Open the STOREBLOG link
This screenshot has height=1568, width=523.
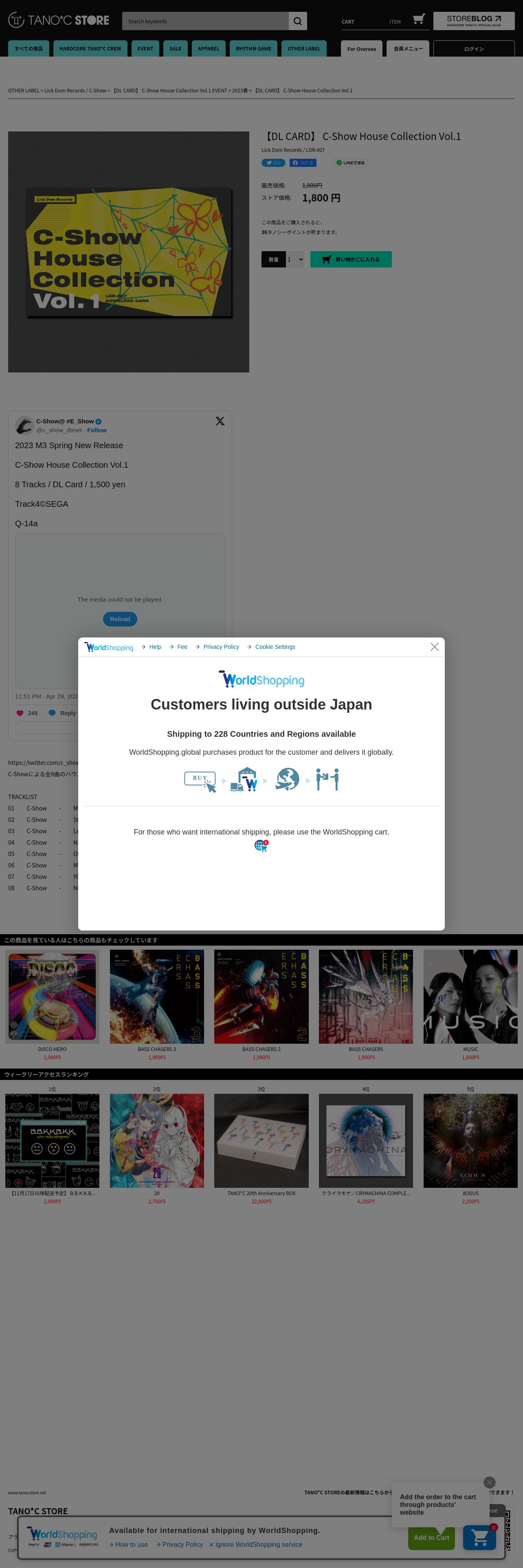pyautogui.click(x=474, y=21)
